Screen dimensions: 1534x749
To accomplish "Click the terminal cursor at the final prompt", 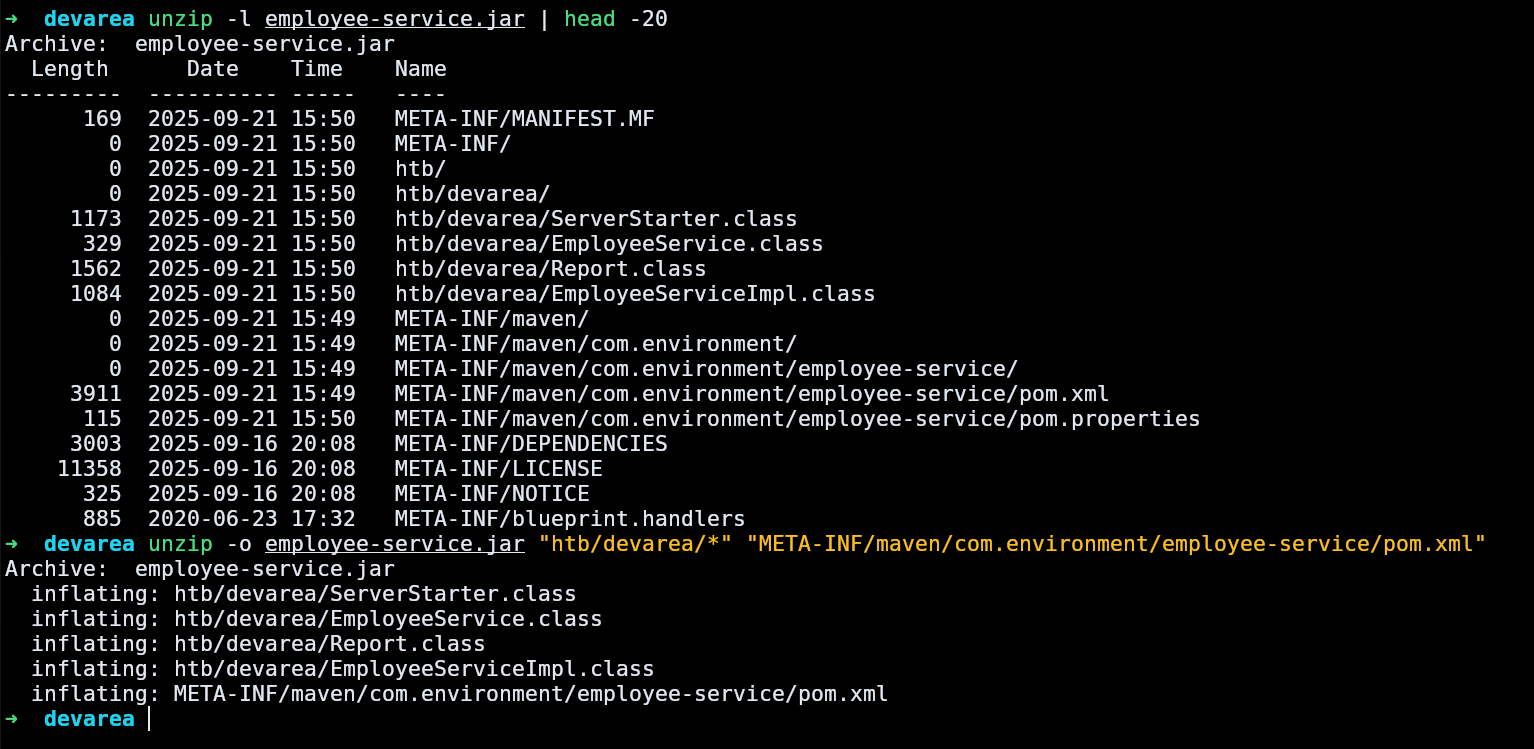I will click(x=149, y=719).
